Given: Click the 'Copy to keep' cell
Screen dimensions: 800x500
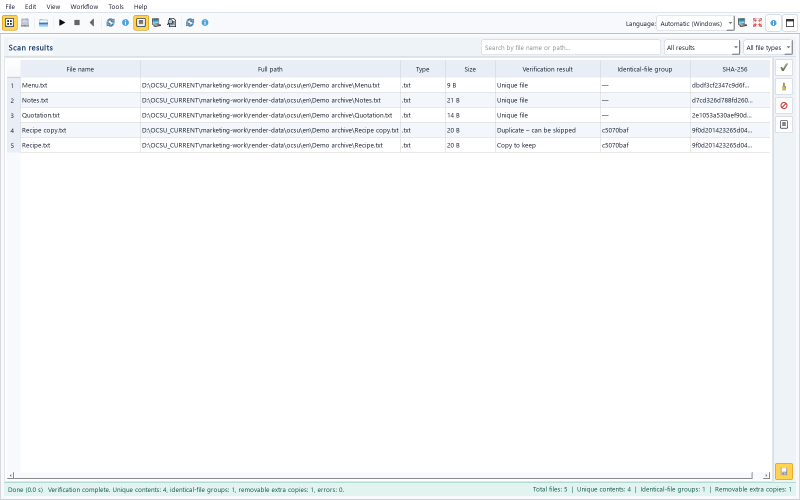Looking at the screenshot, I should 548,145.
